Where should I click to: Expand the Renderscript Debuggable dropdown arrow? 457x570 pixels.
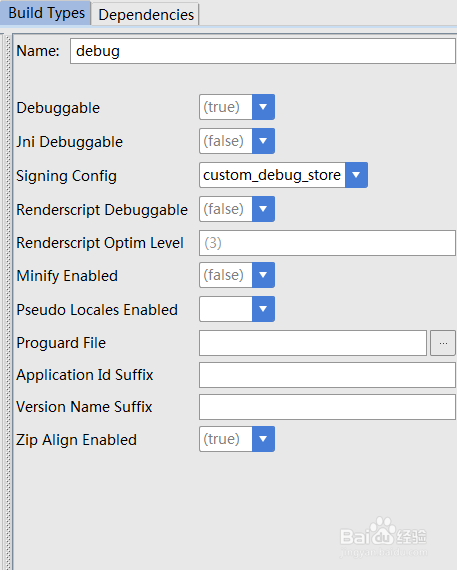263,209
